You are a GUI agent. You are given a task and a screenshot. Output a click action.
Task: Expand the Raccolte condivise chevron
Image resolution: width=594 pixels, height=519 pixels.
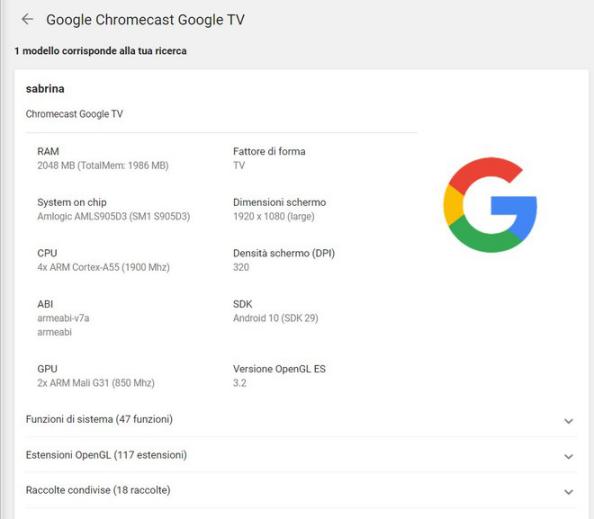tap(568, 492)
